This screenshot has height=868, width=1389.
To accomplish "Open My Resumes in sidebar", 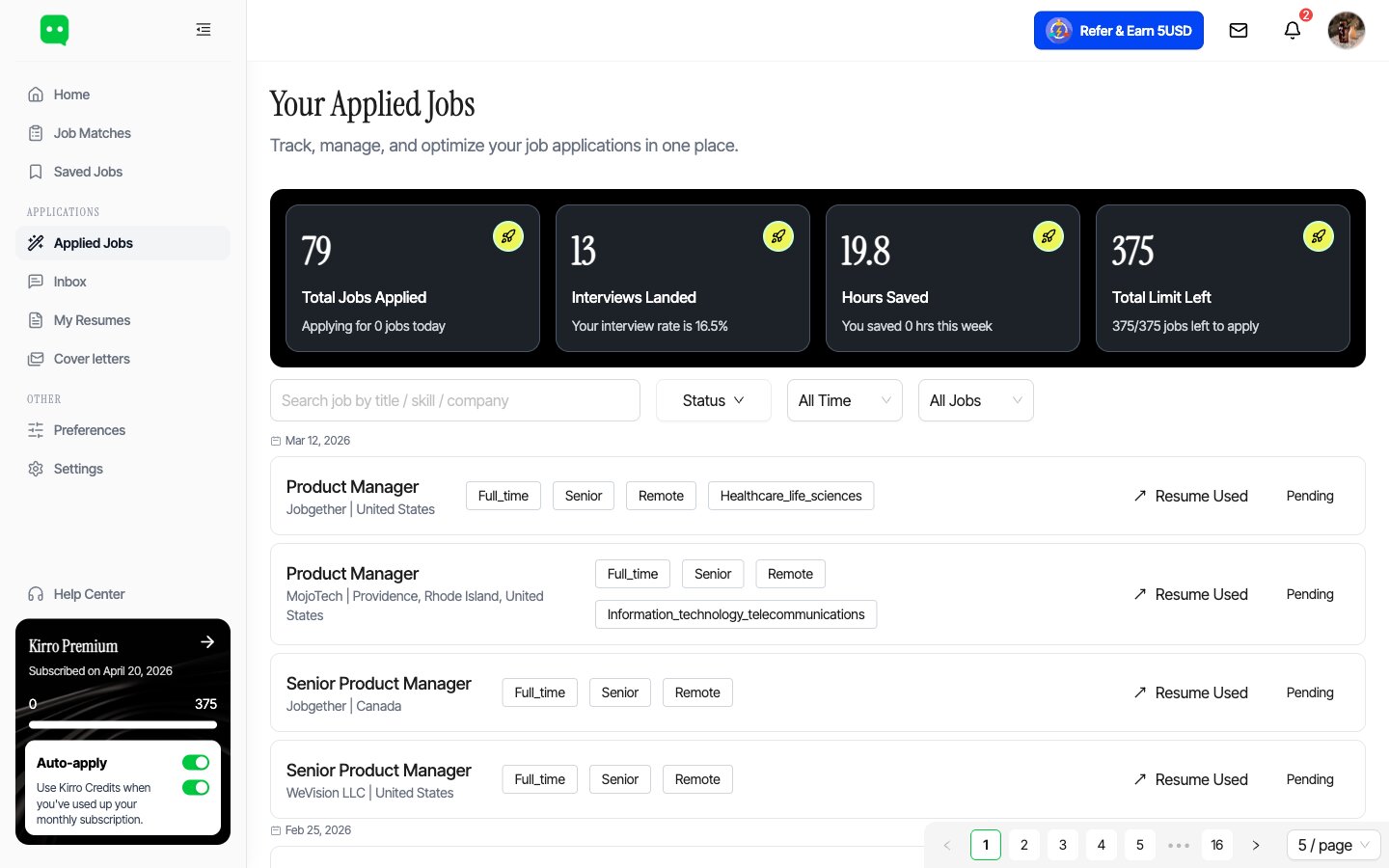I will (123, 320).
